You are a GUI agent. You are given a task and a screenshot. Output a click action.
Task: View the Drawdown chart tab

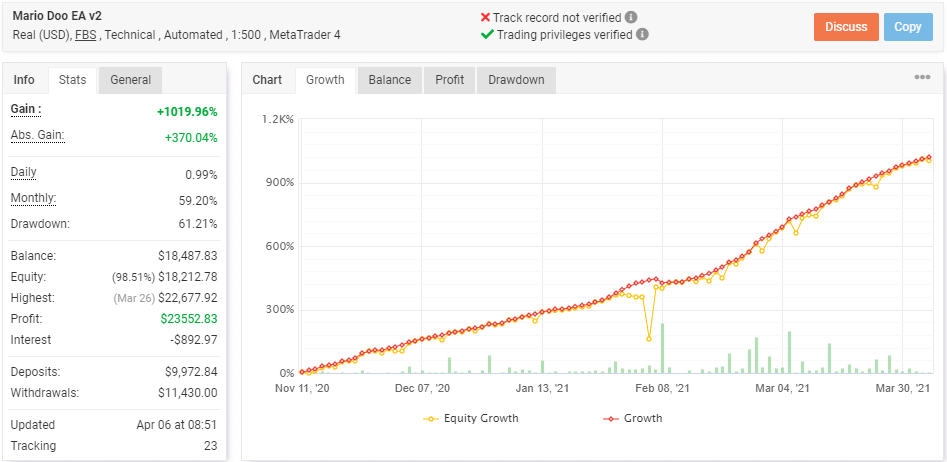516,80
